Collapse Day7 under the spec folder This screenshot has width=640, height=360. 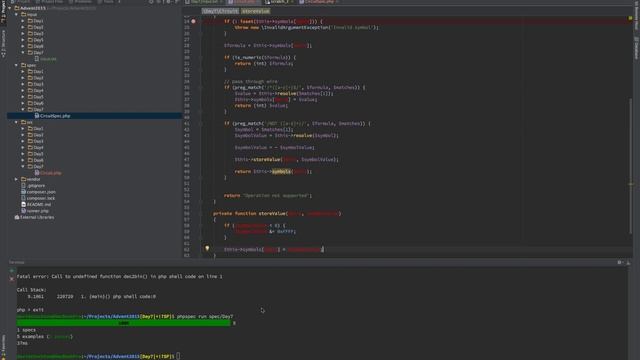23,109
